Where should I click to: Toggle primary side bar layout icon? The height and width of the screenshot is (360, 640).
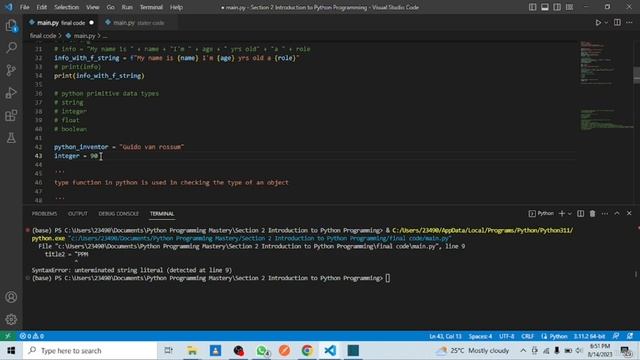point(532,7)
